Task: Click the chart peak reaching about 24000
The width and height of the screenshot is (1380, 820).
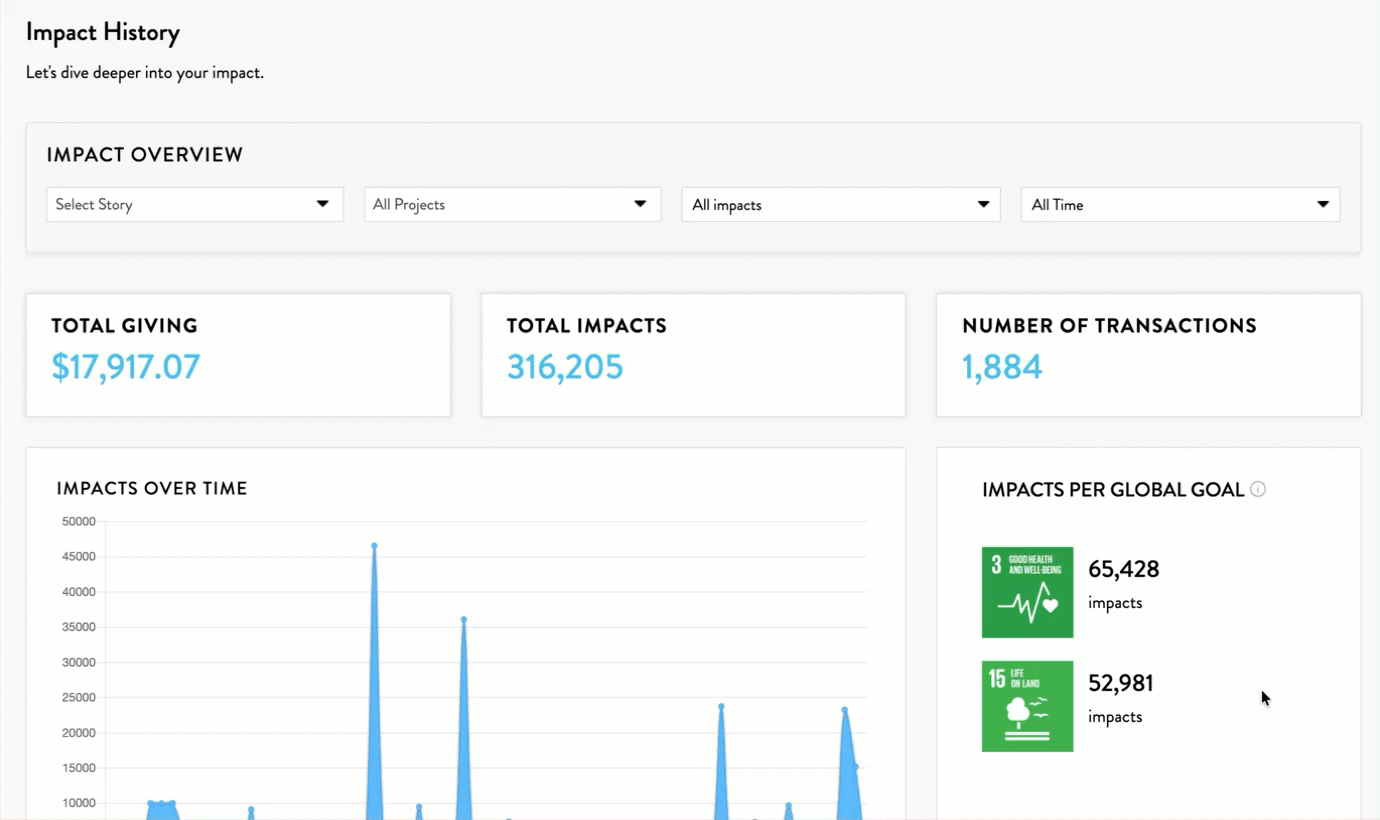Action: click(721, 706)
